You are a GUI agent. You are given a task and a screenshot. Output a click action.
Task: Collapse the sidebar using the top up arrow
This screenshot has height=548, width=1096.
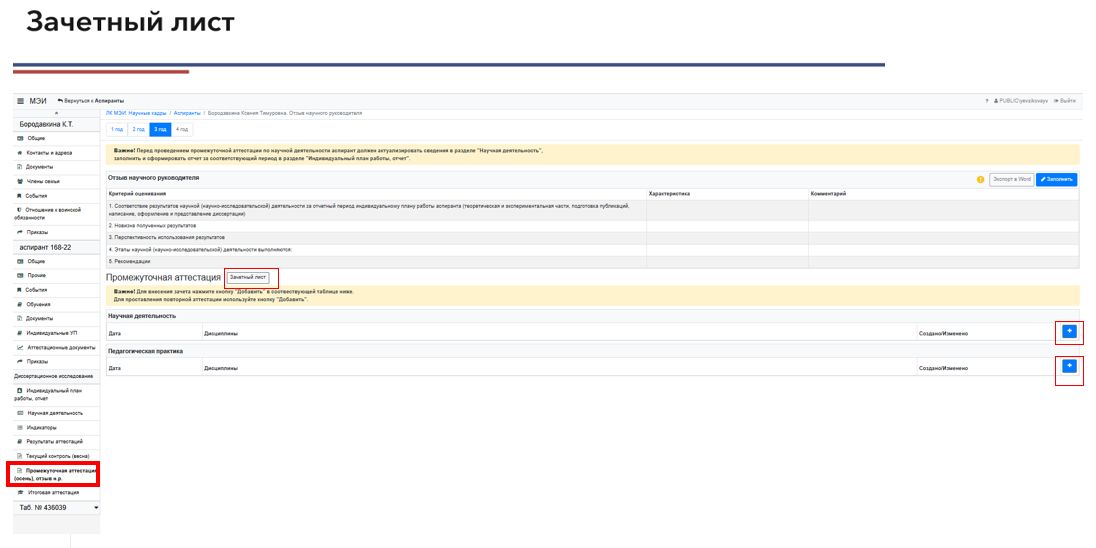click(55, 113)
